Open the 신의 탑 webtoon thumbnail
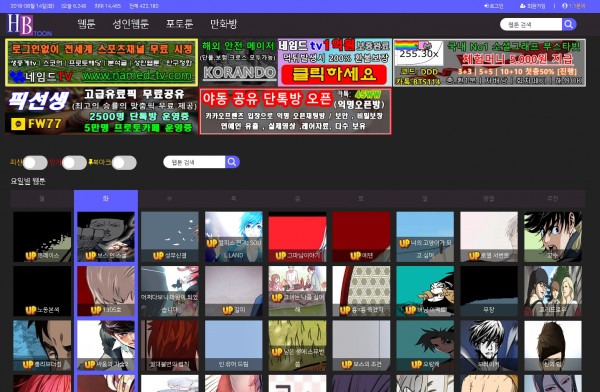Screen dimensions: 600x392 pyautogui.click(x=553, y=346)
